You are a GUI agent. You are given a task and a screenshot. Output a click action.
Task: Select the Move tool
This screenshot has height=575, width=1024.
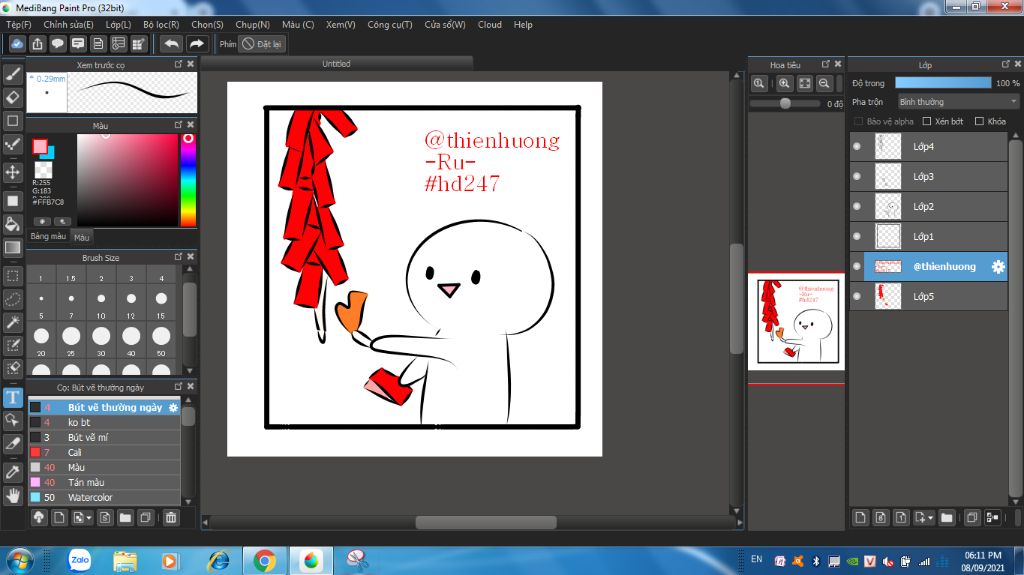click(12, 172)
